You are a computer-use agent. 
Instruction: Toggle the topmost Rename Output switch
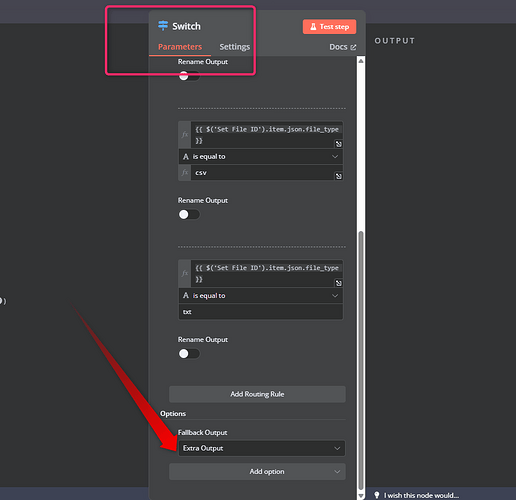pos(189,76)
